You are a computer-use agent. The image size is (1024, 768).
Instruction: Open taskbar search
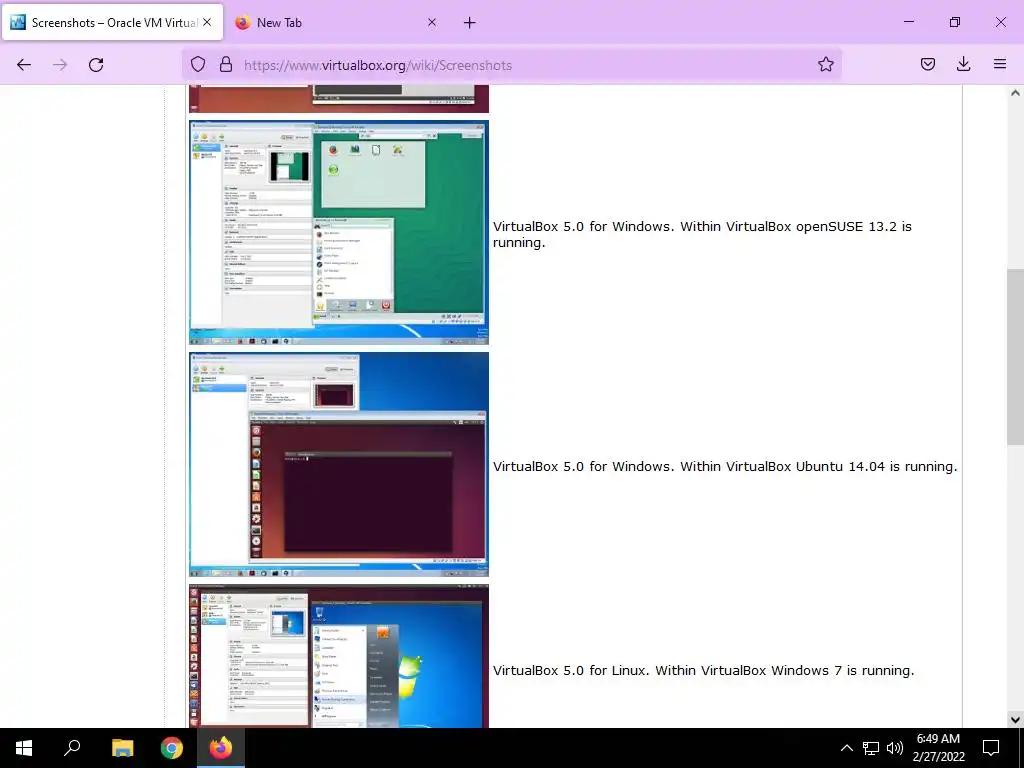pos(72,748)
